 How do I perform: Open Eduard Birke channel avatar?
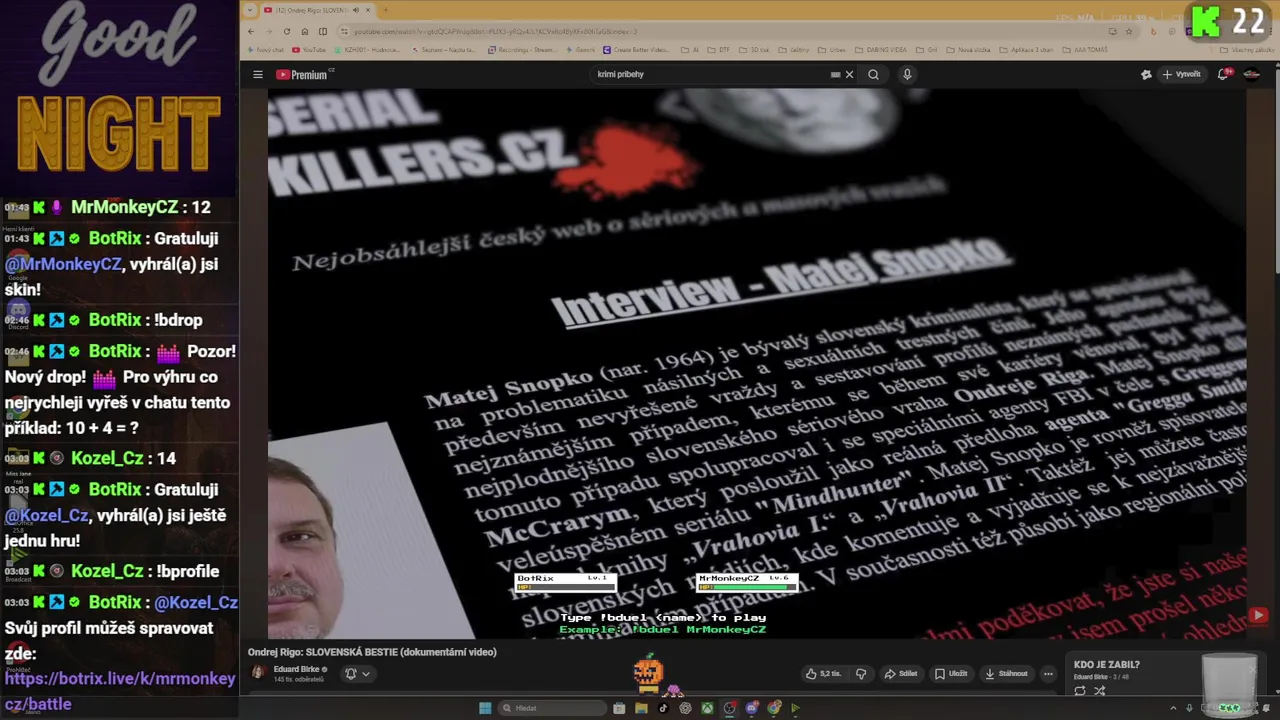[258, 672]
